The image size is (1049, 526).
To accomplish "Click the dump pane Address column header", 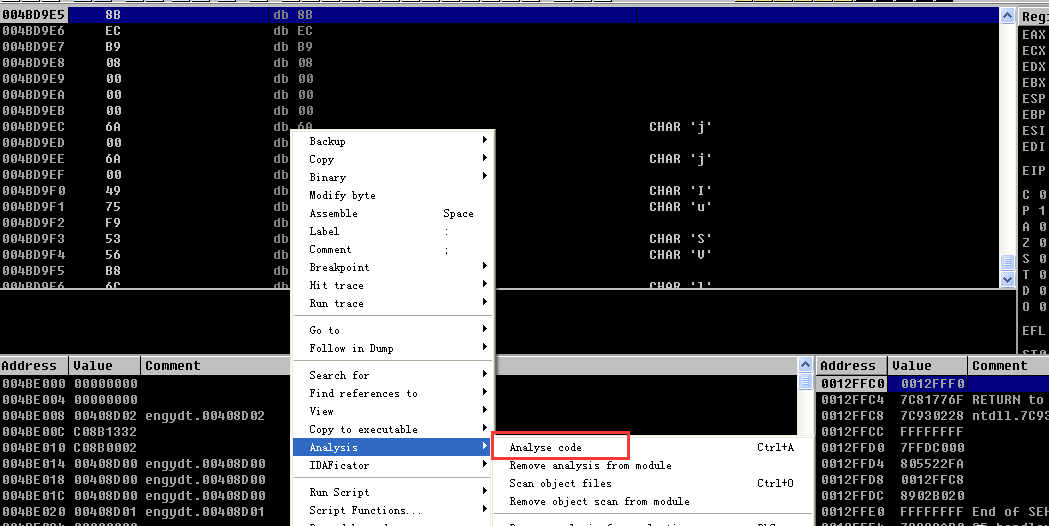I will click(x=32, y=366).
